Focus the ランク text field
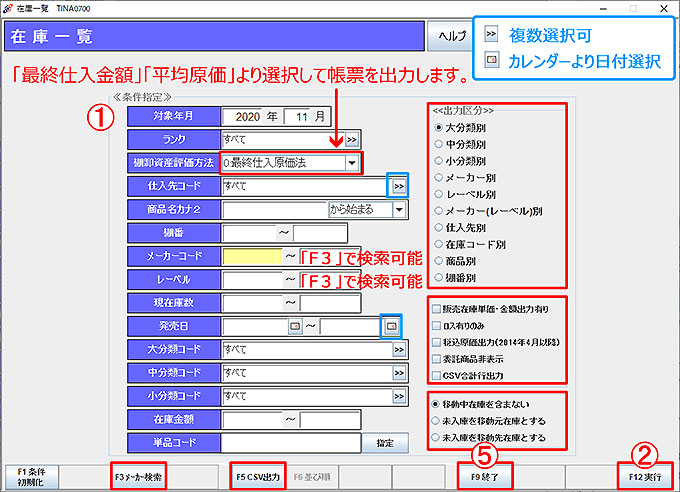The width and height of the screenshot is (680, 492). (x=283, y=140)
